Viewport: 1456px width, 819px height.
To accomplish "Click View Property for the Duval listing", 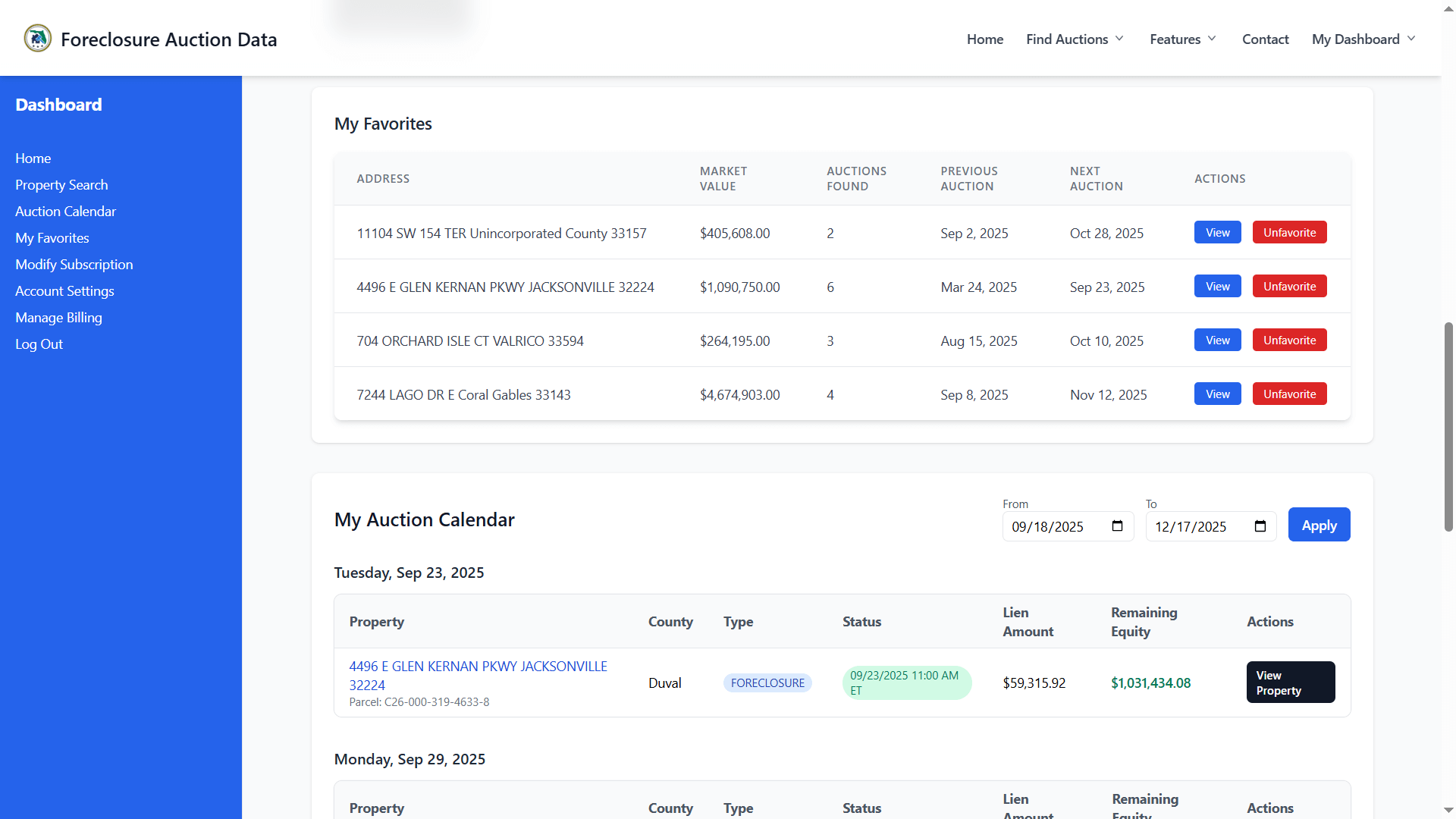I will click(x=1290, y=682).
